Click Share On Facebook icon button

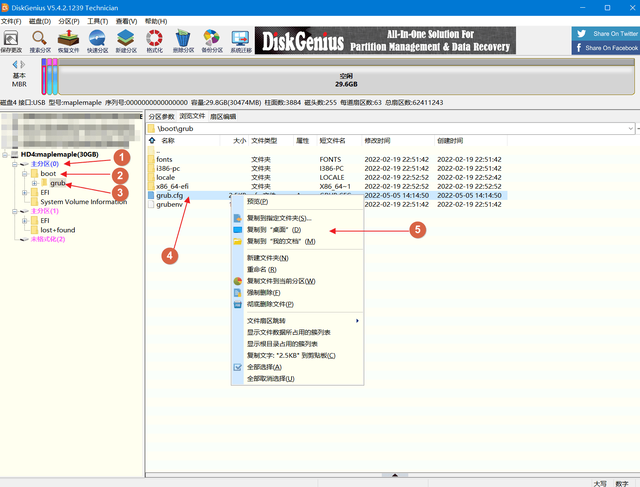(606, 48)
